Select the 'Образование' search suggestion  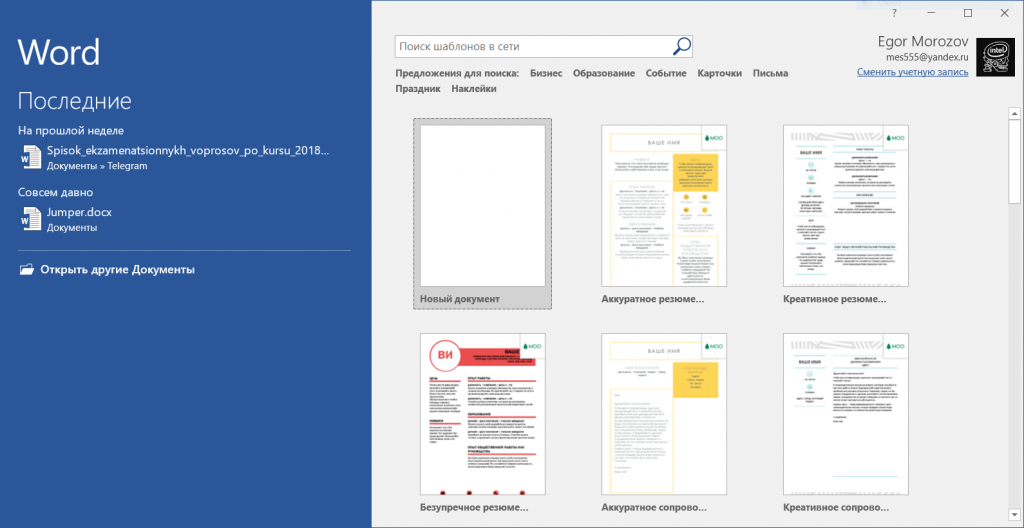click(604, 73)
